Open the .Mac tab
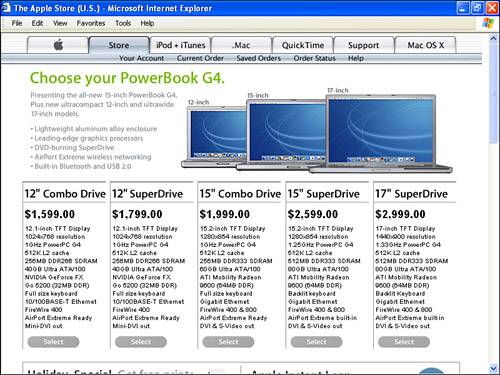Screen dimensions: 500x375 coord(241,45)
